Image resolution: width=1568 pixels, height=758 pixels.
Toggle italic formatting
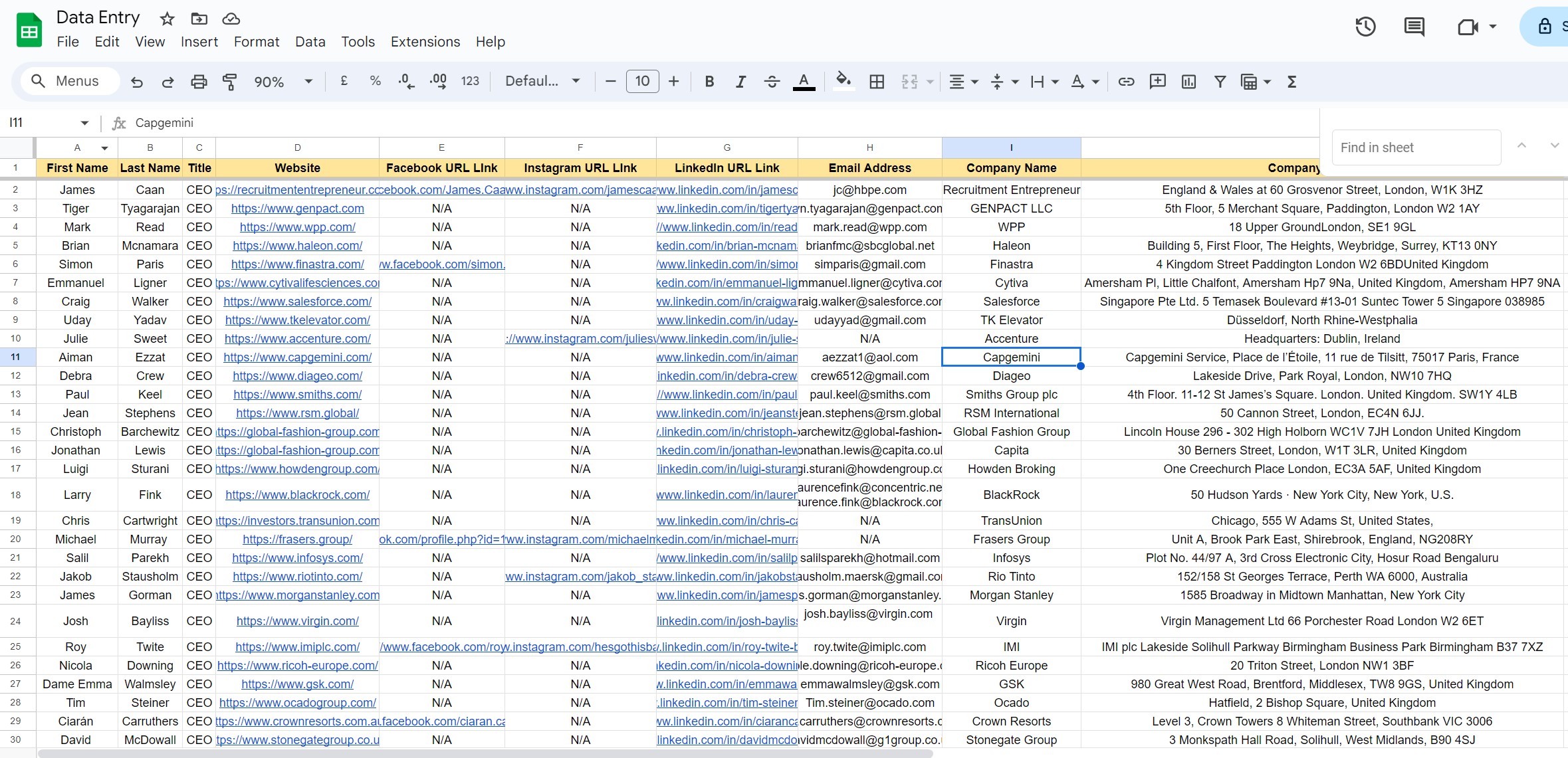[740, 82]
